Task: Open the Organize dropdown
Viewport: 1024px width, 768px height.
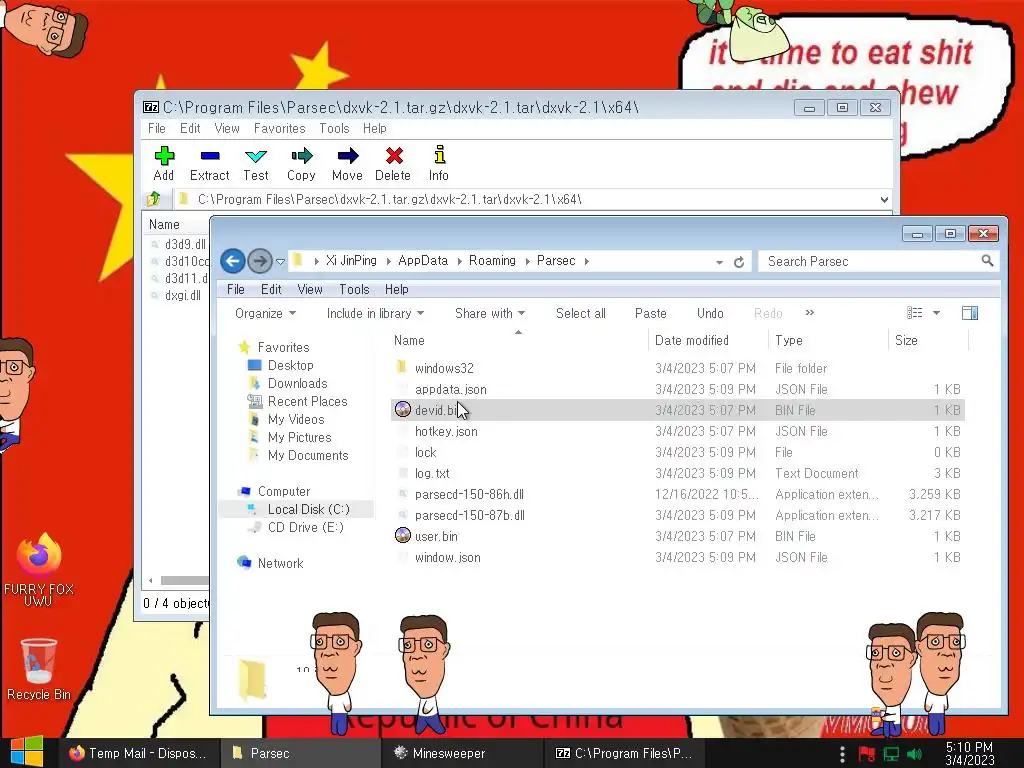Action: point(265,313)
